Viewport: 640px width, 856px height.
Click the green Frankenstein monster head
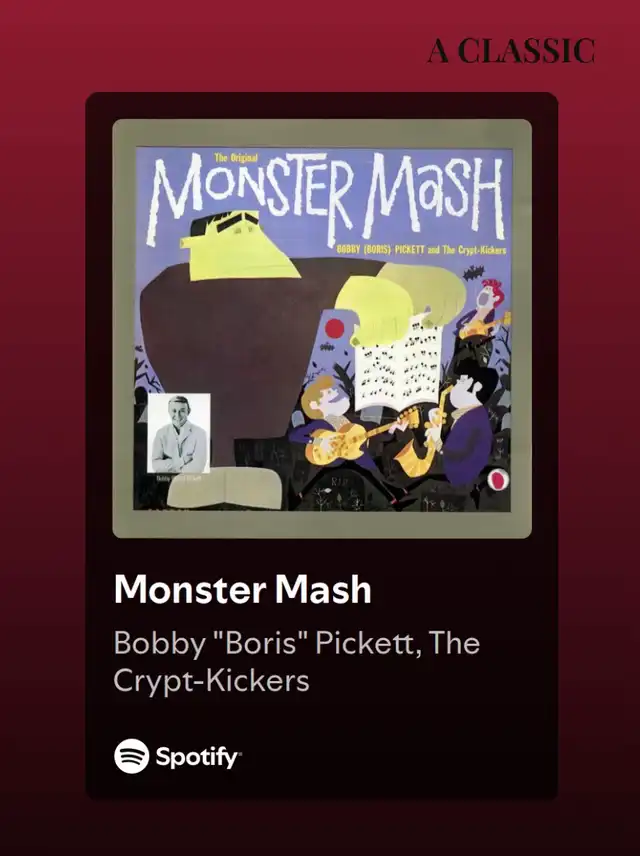[239, 245]
